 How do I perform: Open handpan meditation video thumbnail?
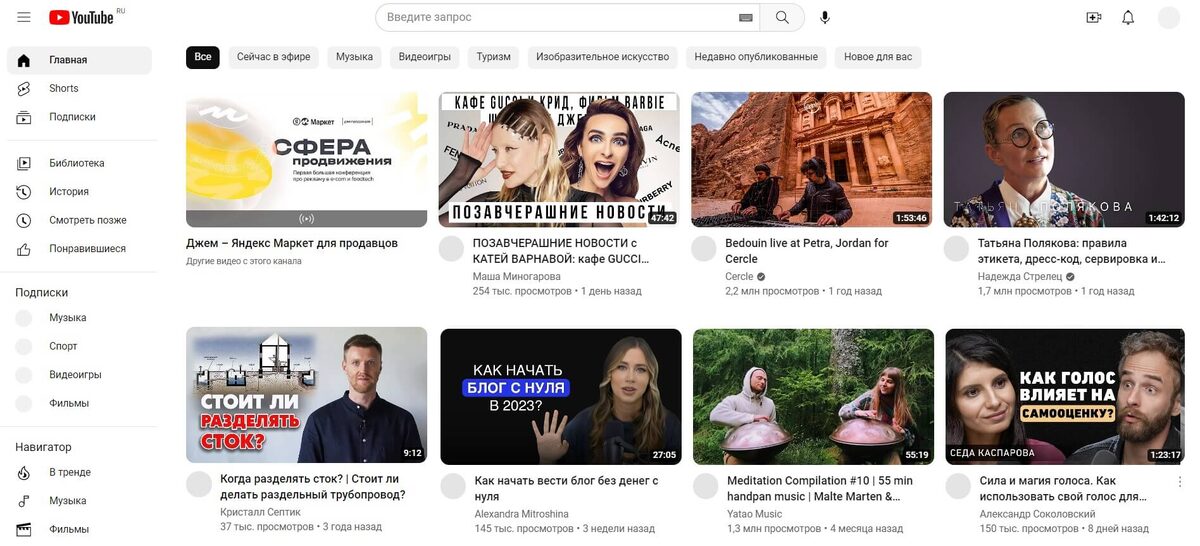tap(813, 396)
